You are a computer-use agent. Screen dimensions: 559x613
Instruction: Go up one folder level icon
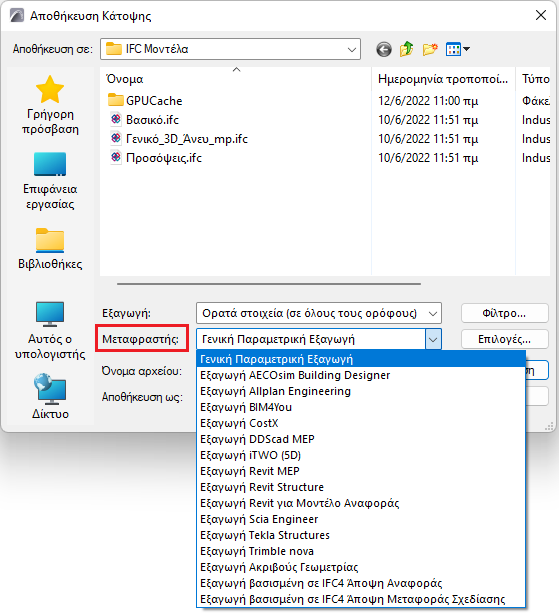coord(407,49)
